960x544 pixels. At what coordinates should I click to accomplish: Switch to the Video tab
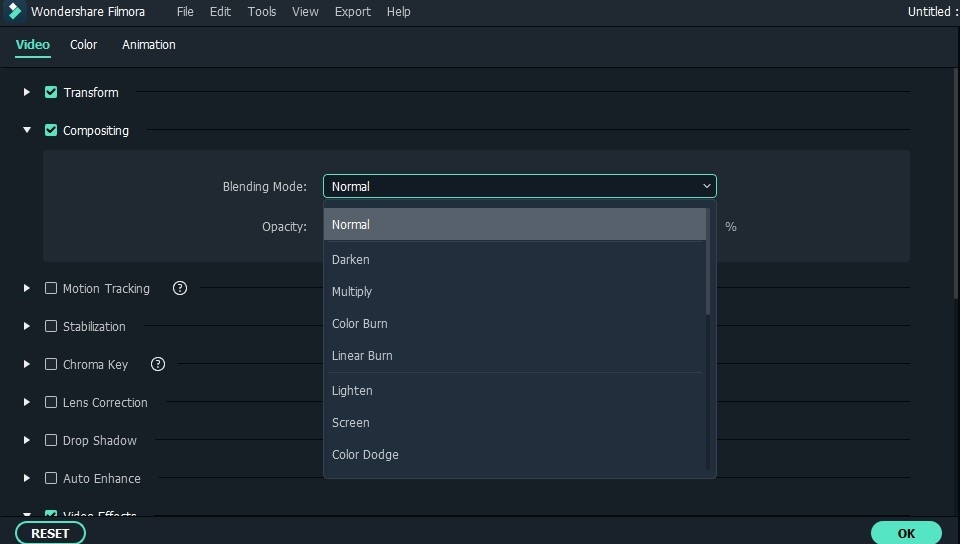coord(32,45)
